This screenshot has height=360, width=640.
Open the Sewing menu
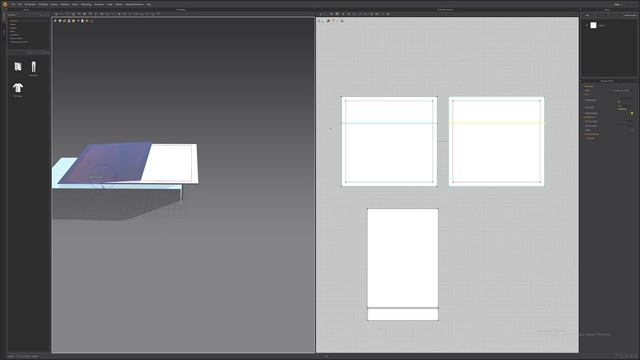[x=54, y=4]
